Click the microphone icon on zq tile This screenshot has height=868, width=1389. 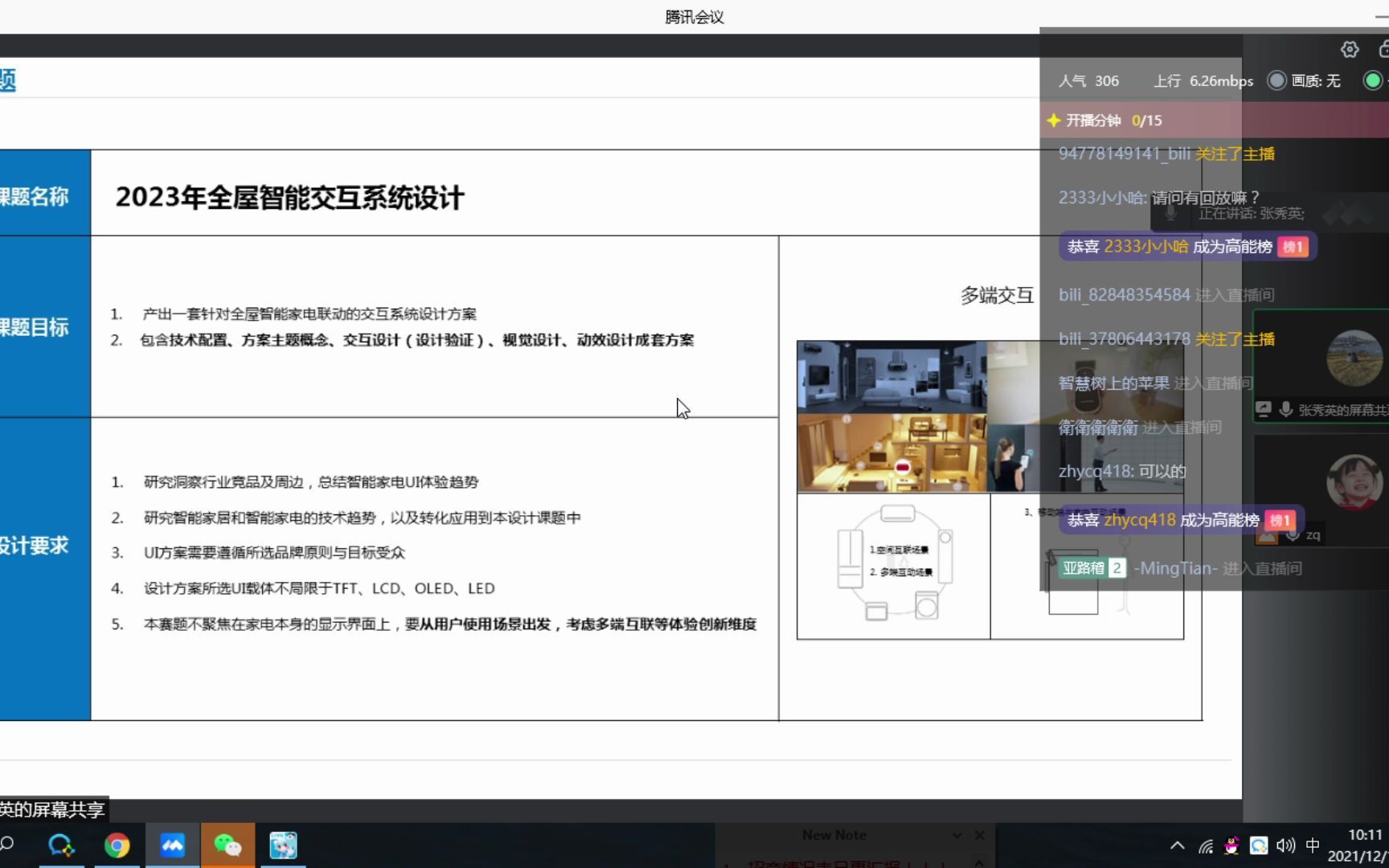[1293, 534]
